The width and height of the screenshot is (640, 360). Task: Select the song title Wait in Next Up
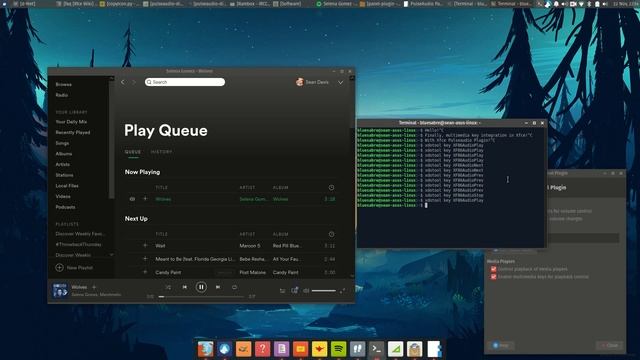click(160, 246)
